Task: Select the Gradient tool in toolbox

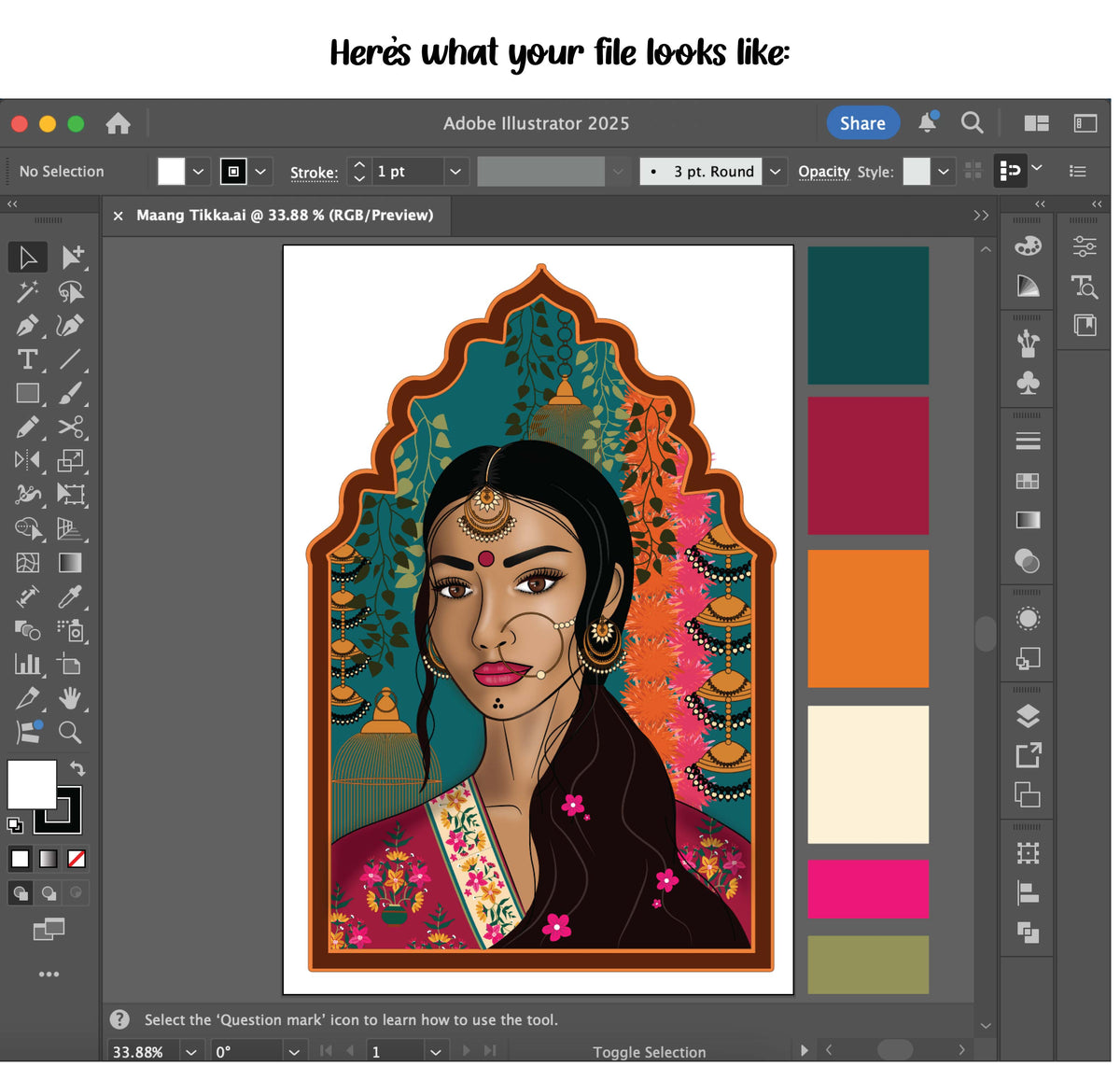Action: pos(71,562)
